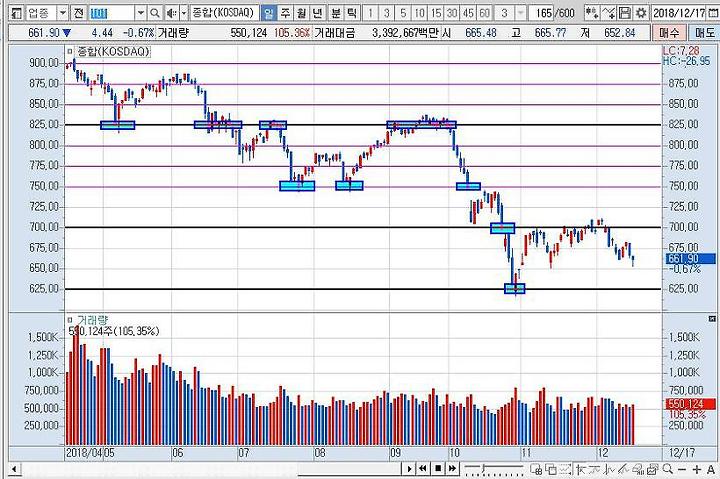Click the left scroll arrow of horizontal scrollbar
The width and height of the screenshot is (720, 479).
pos(14,469)
